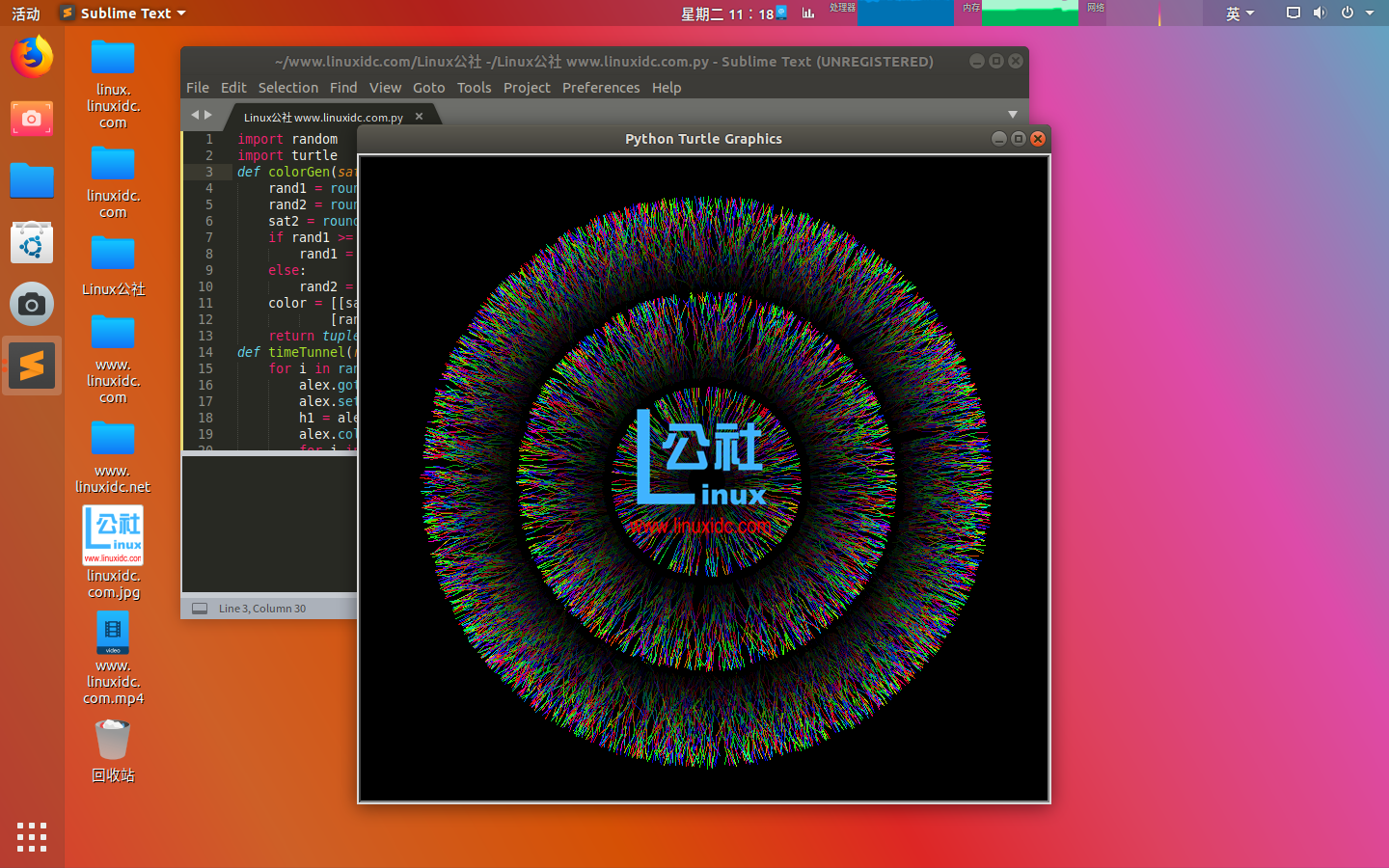1389x868 pixels.
Task: Open the camera app from the dock
Action: pyautogui.click(x=32, y=304)
